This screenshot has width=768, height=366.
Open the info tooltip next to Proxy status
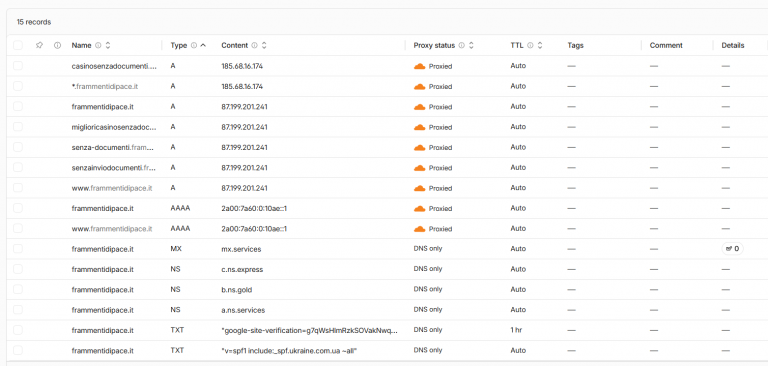(461, 45)
